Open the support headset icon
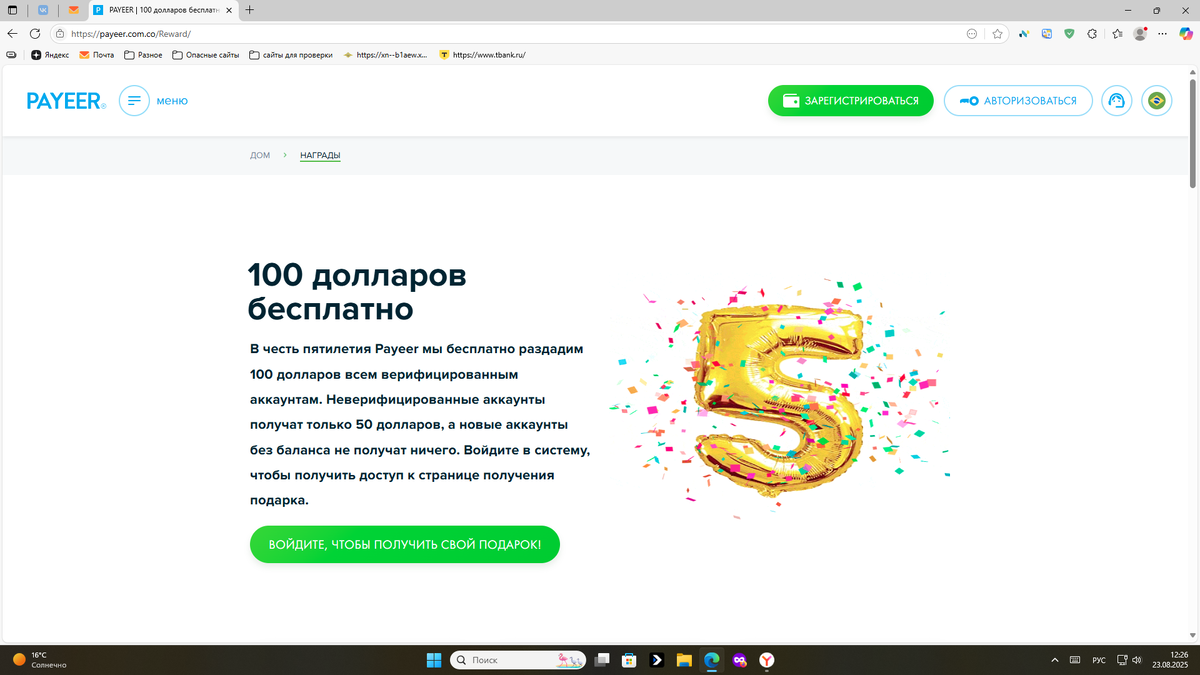 tap(1116, 101)
